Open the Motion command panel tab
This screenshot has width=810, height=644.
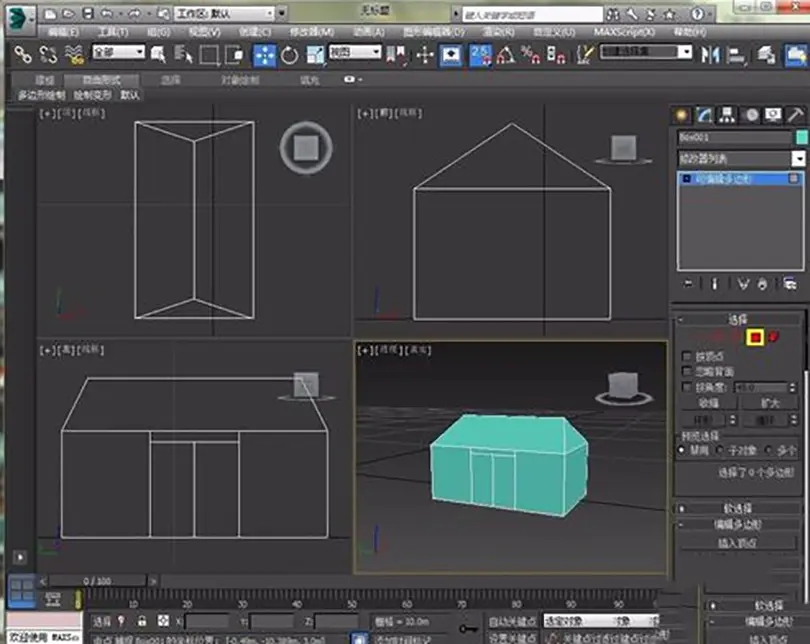(x=752, y=115)
